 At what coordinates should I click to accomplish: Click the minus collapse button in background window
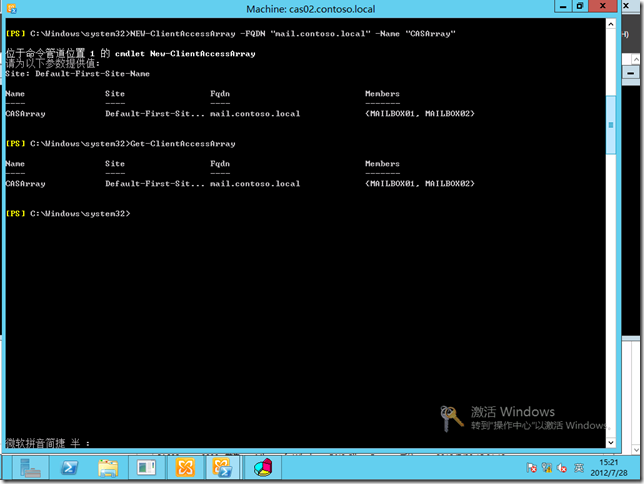(630, 74)
